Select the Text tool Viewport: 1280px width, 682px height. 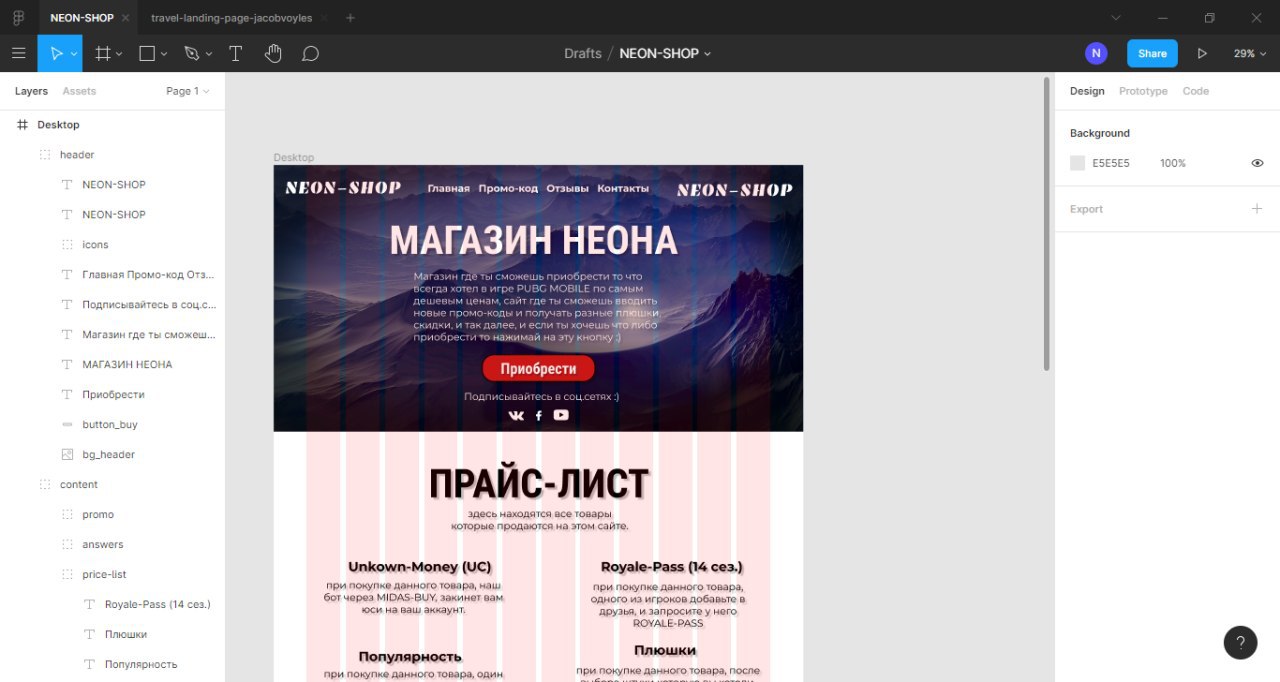coord(236,53)
